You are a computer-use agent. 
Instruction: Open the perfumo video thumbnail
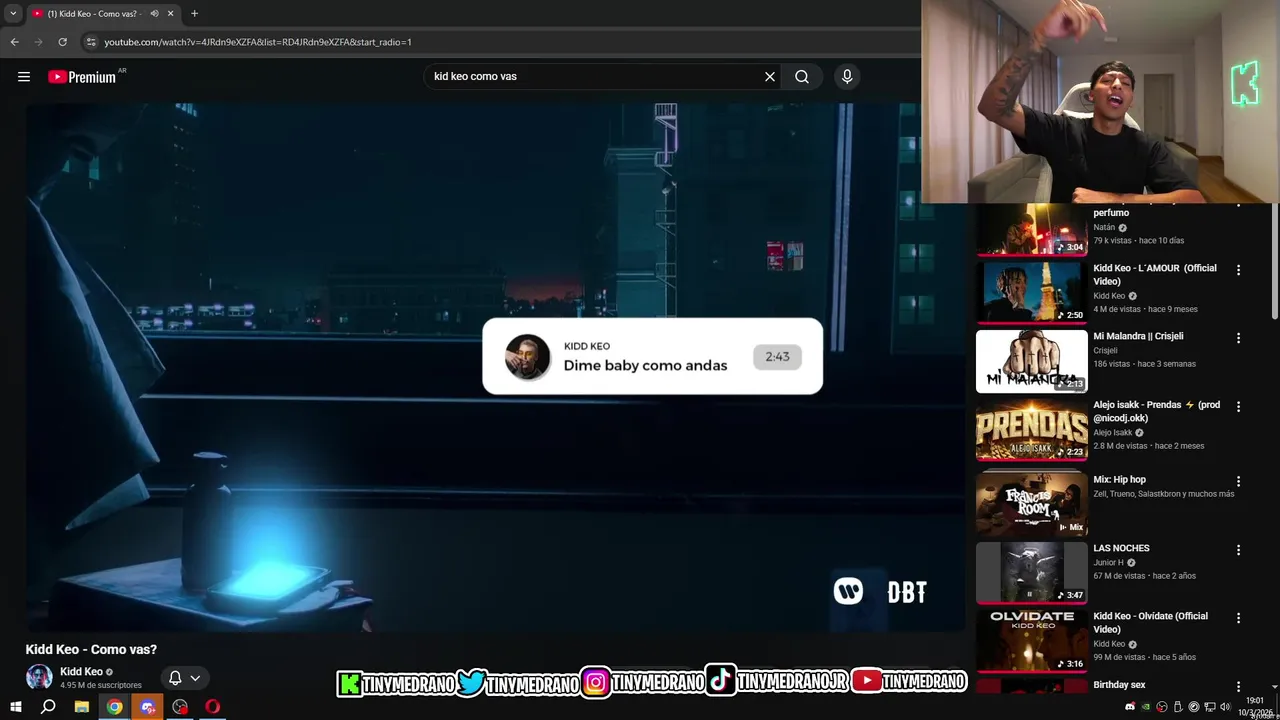pos(1031,229)
